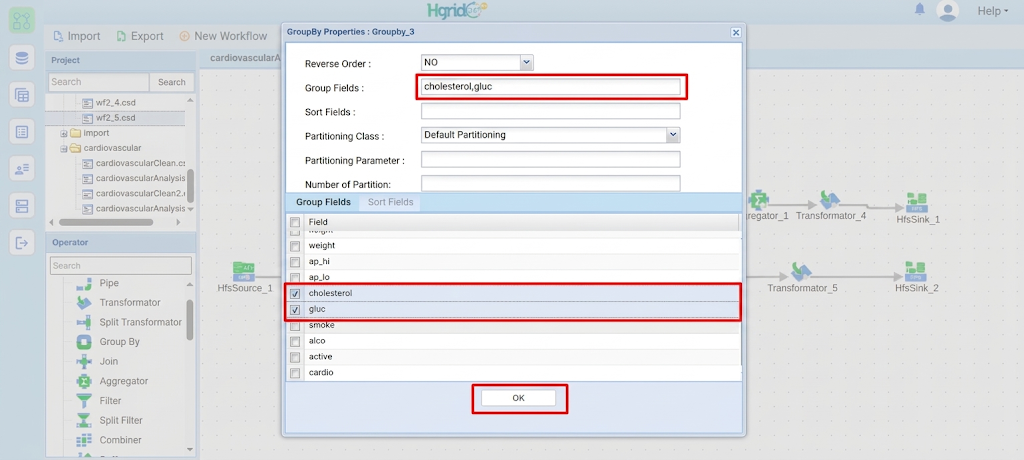
Task: Focus the Project search field
Action: [x=99, y=82]
